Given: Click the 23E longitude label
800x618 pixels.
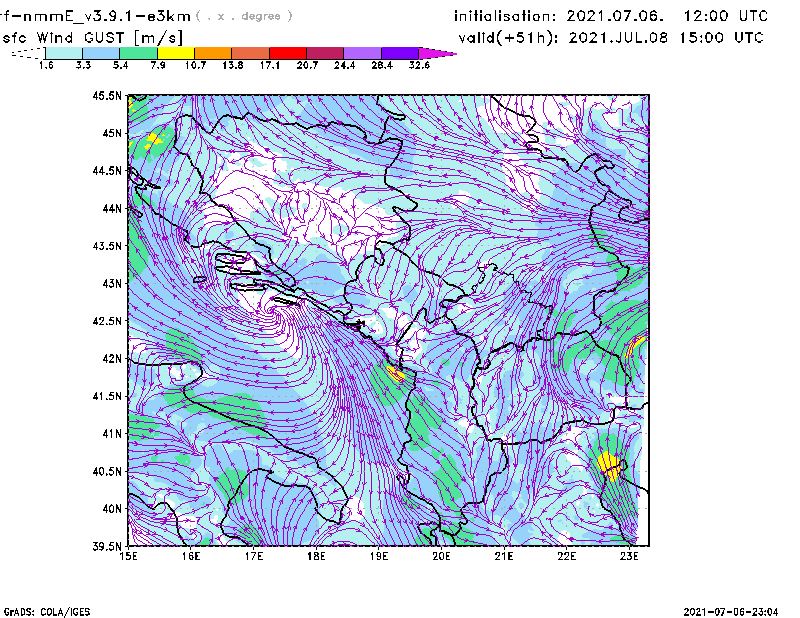Looking at the screenshot, I should pos(629,556).
